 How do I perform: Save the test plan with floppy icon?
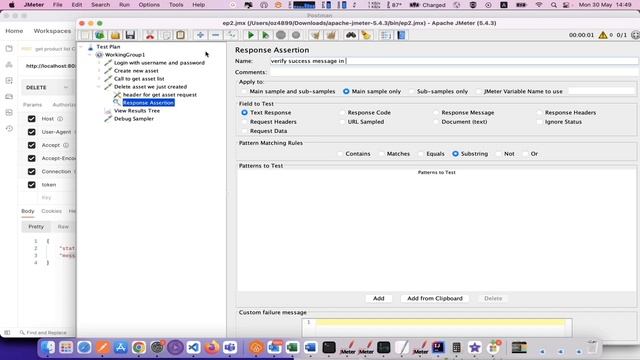click(130, 35)
